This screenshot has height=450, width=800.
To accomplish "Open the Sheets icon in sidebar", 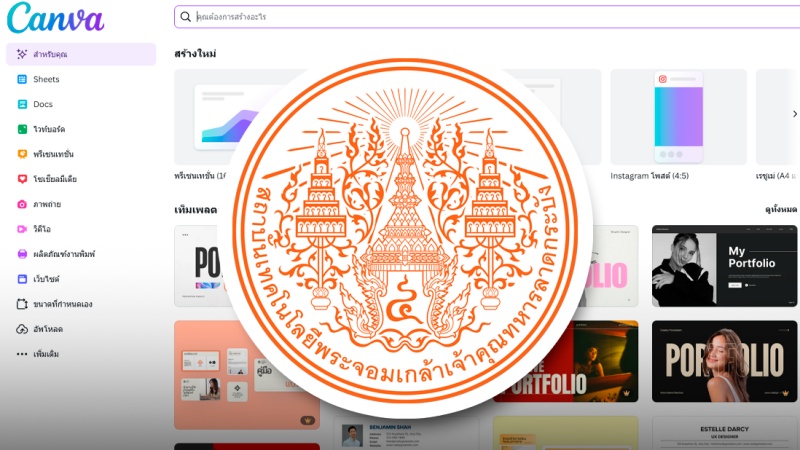I will [22, 79].
